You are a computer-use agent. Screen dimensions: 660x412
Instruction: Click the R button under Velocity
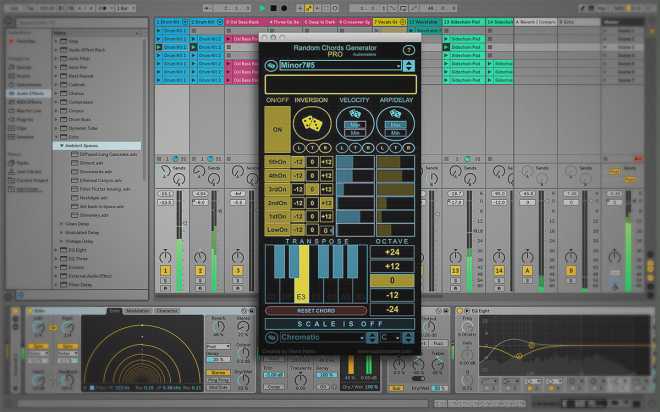coord(368,148)
